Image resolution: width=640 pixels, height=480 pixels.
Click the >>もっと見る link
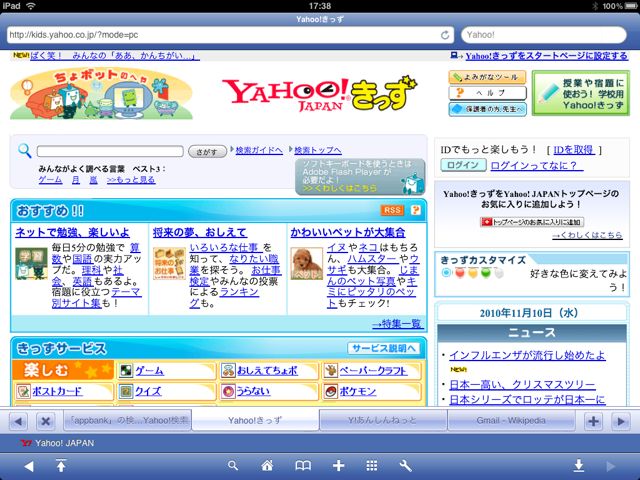(131, 180)
